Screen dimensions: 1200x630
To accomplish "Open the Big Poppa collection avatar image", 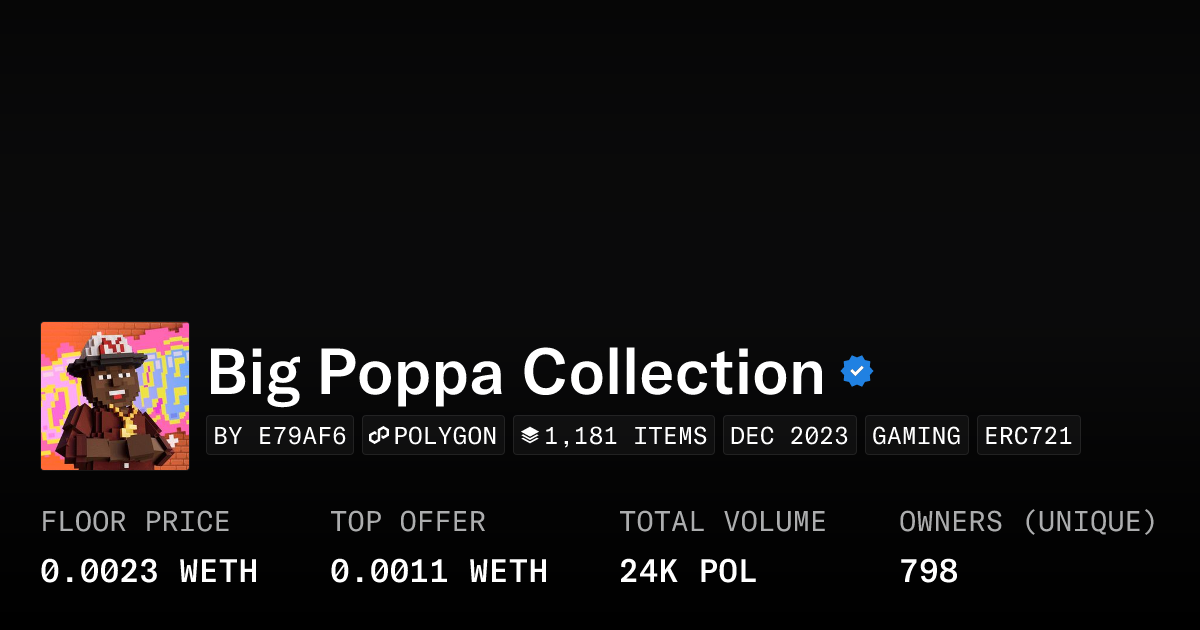I will [x=115, y=396].
